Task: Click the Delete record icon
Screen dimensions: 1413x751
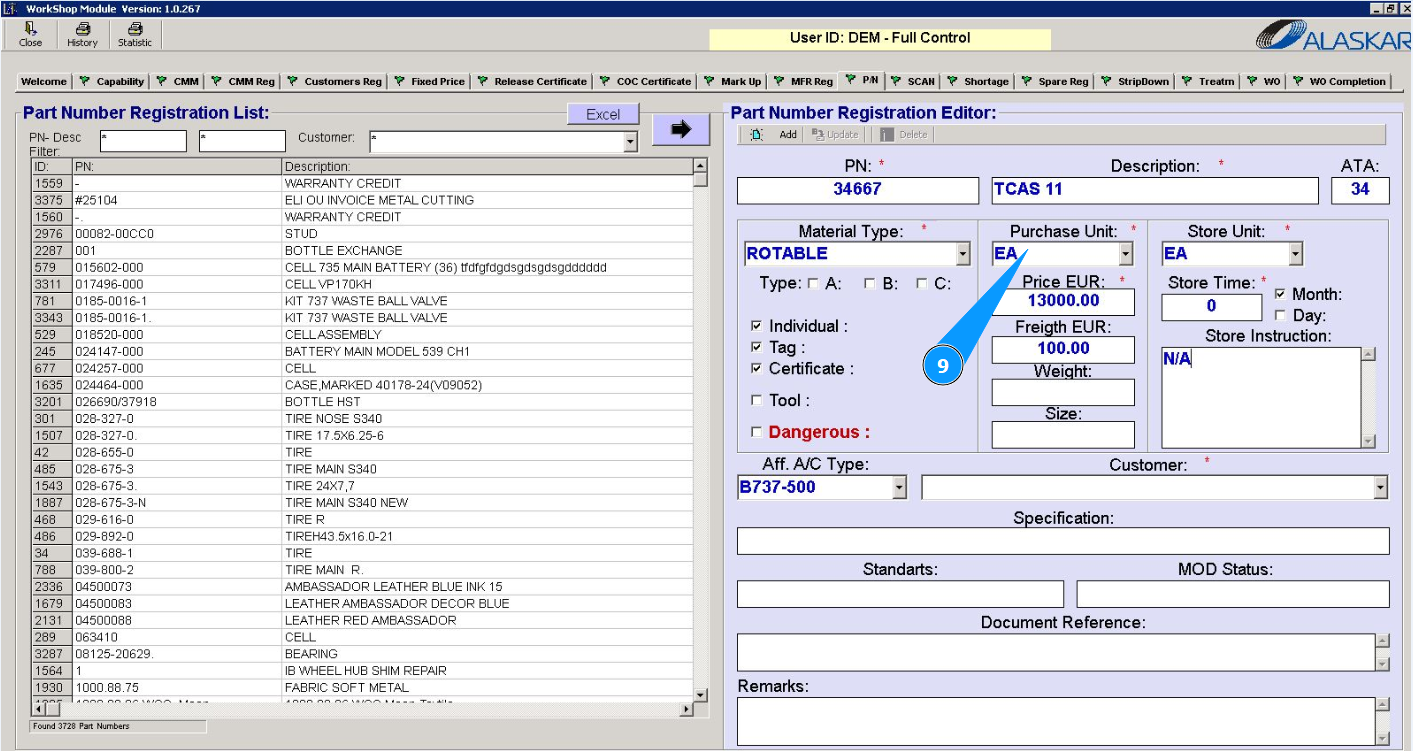Action: coord(887,135)
